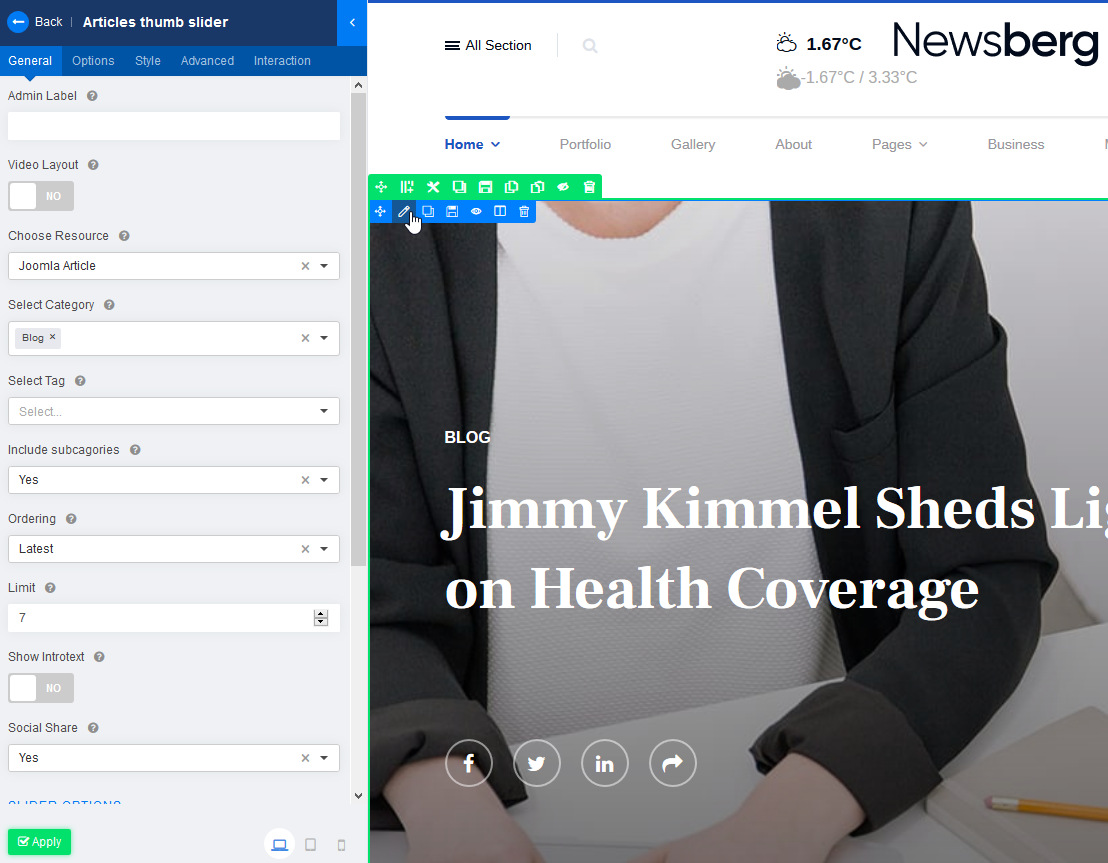The image size is (1108, 863).
Task: Save the module to library using disk icon
Action: tap(452, 211)
